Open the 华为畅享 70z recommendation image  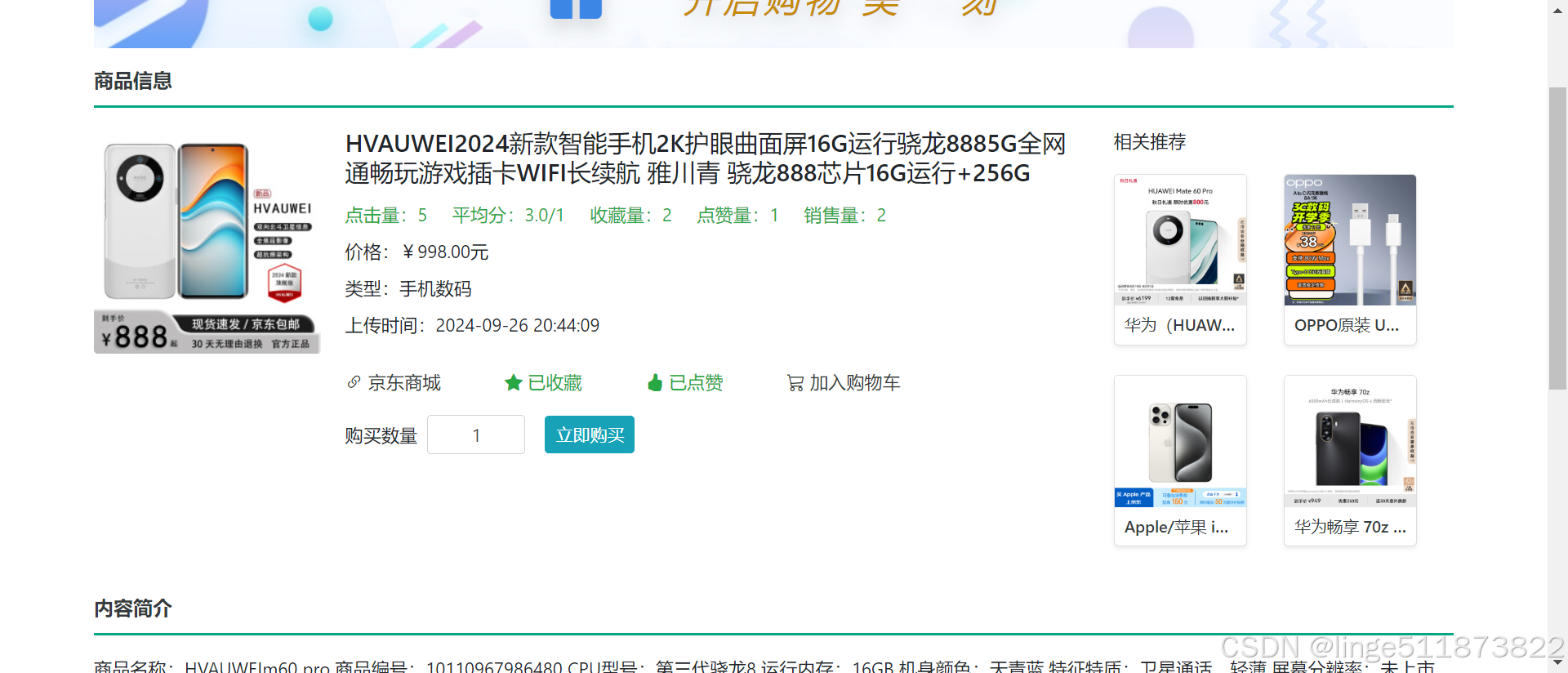pos(1350,442)
